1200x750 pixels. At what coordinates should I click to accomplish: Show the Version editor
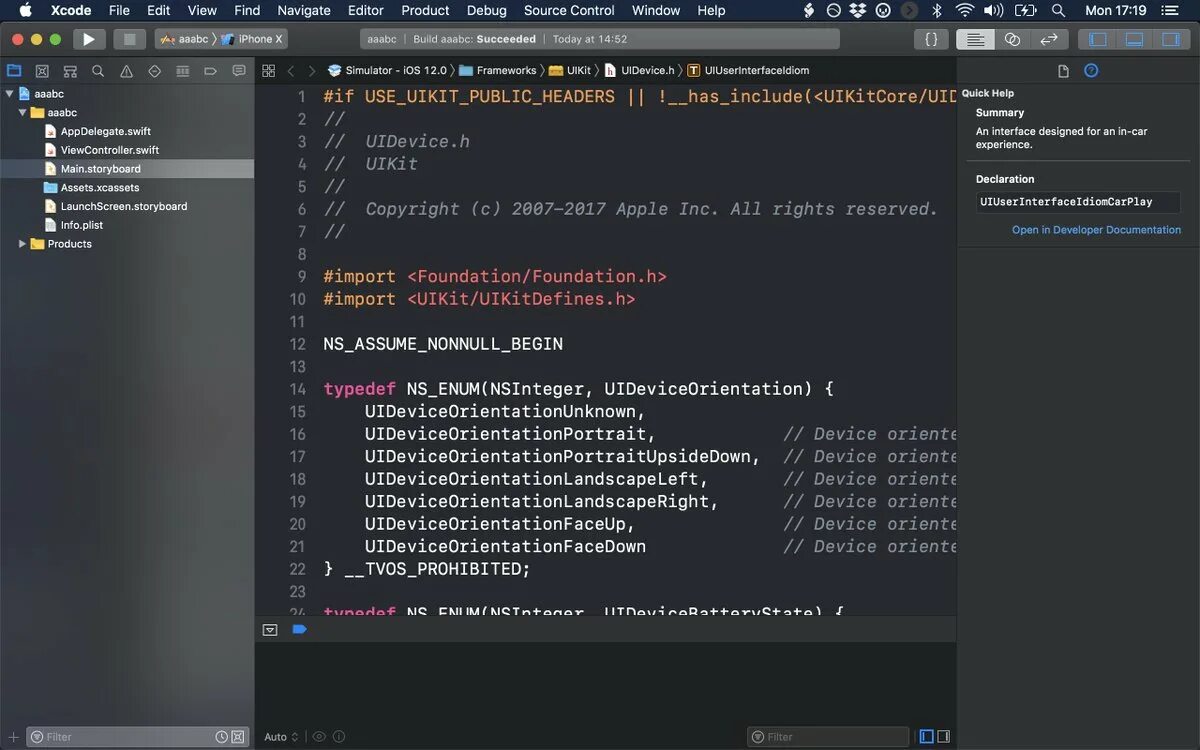click(1048, 39)
